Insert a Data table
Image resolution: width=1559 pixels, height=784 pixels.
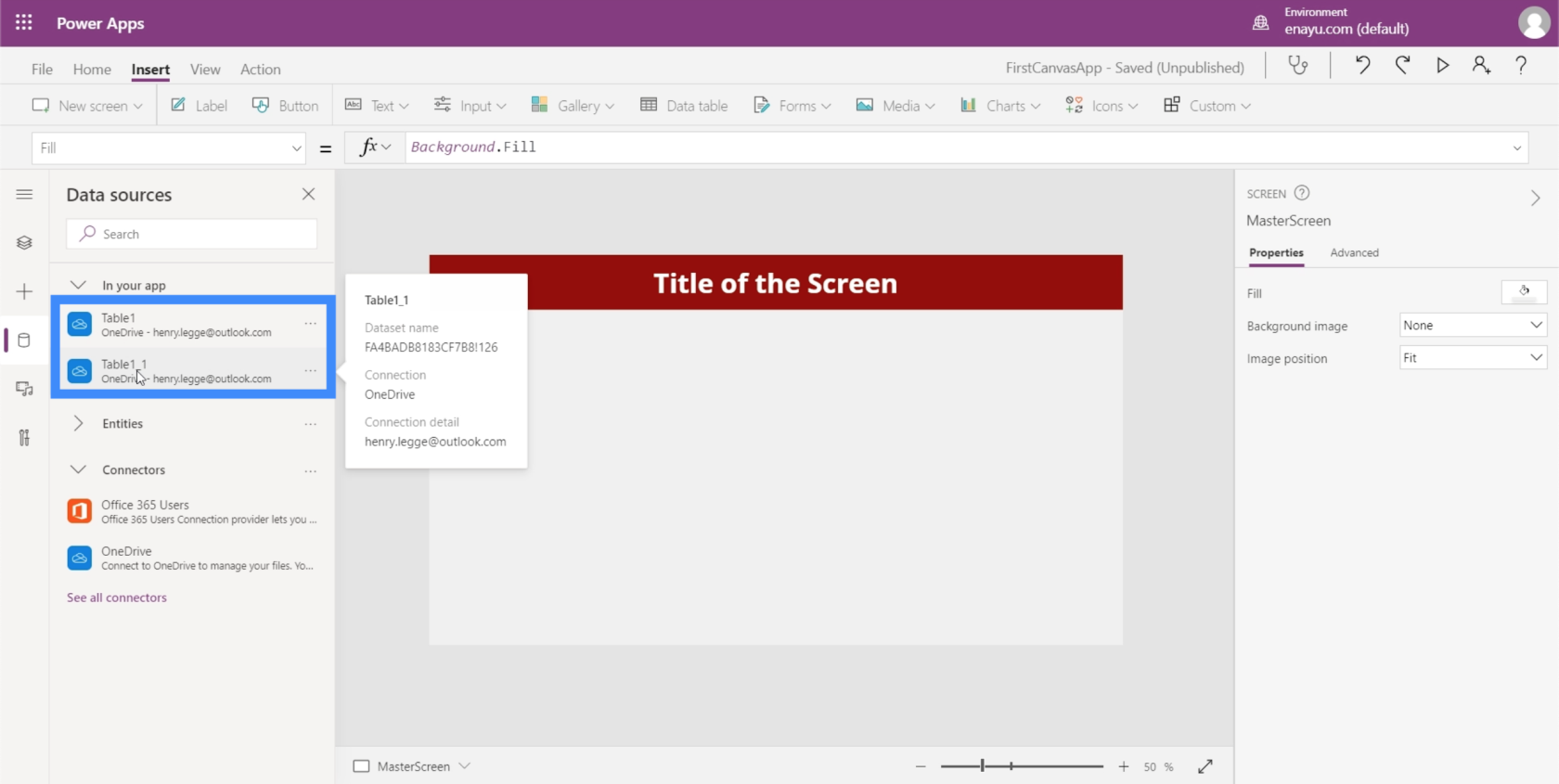click(684, 106)
